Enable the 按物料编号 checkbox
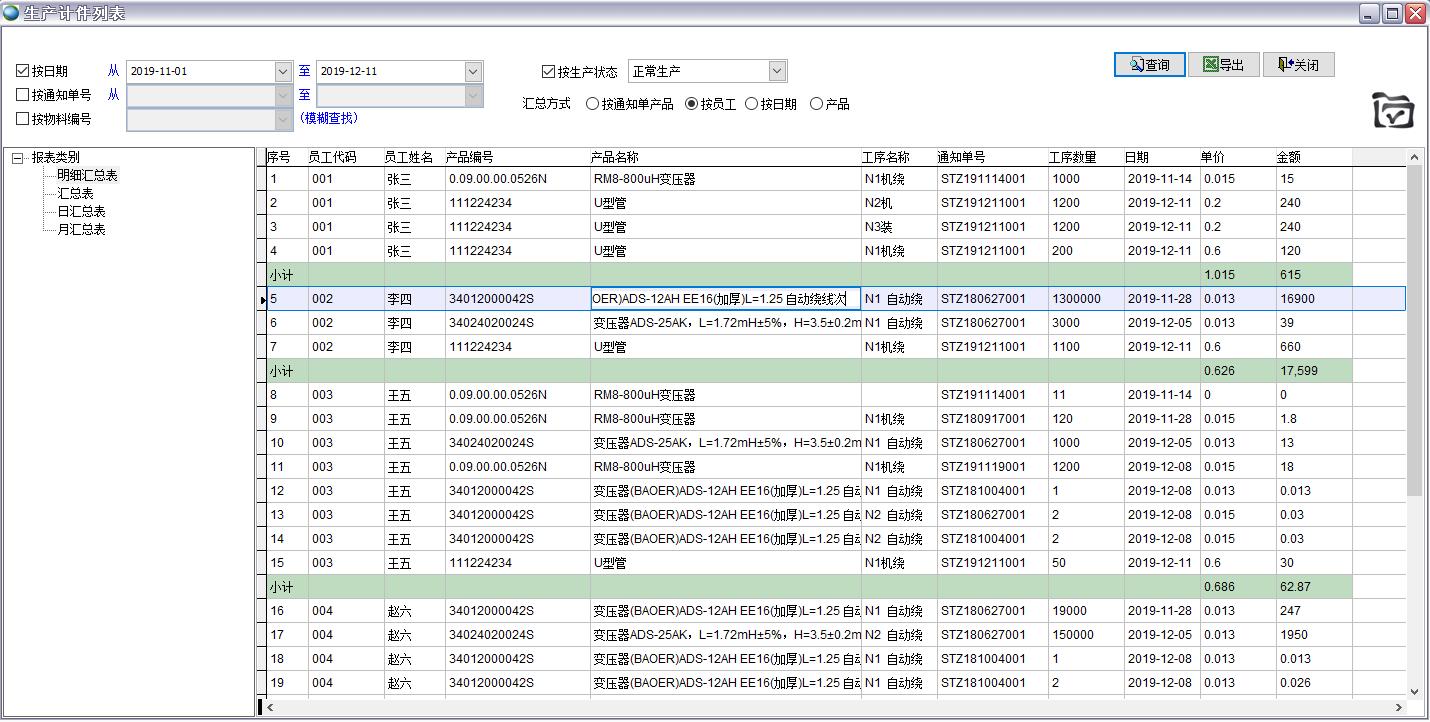The height and width of the screenshot is (722, 1430). (23, 119)
